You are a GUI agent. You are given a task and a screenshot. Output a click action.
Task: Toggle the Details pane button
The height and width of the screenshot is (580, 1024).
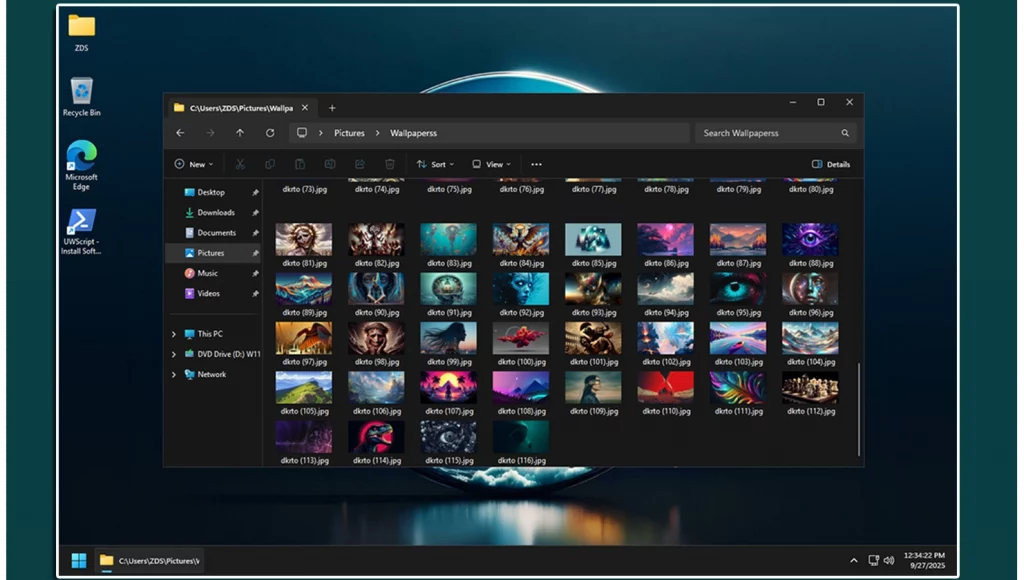831,164
